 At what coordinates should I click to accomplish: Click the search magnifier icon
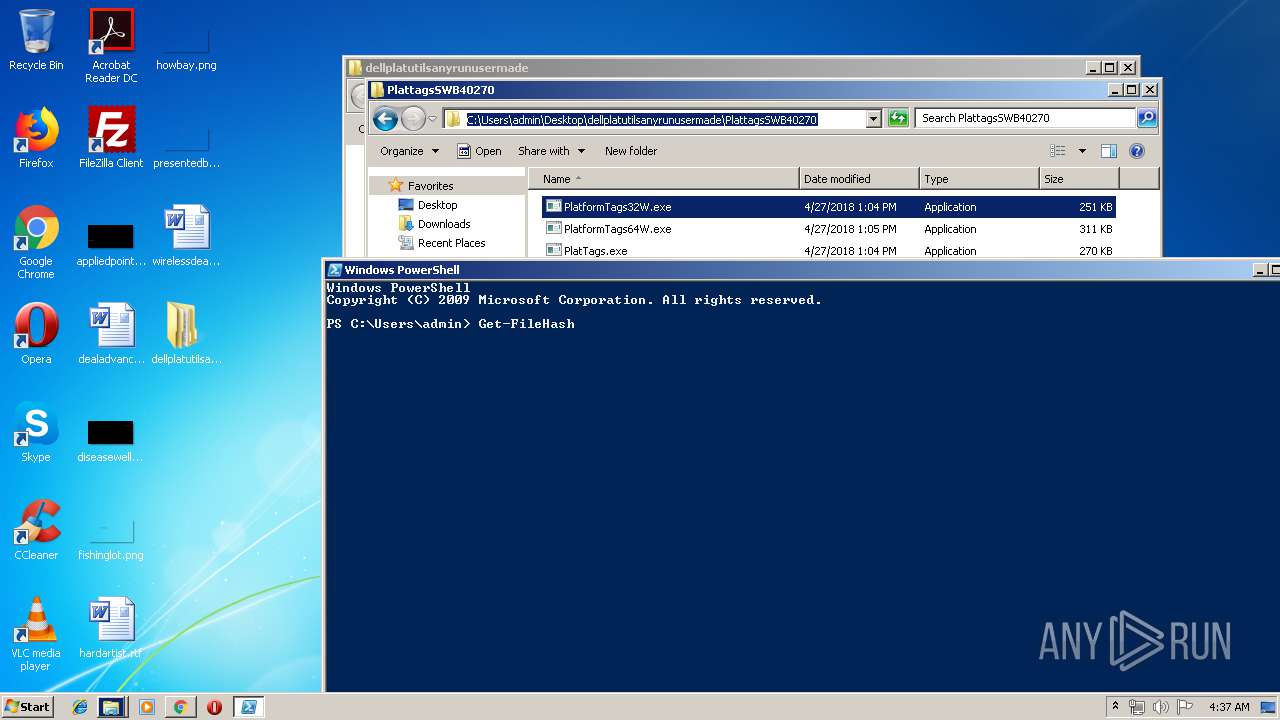(x=1147, y=118)
